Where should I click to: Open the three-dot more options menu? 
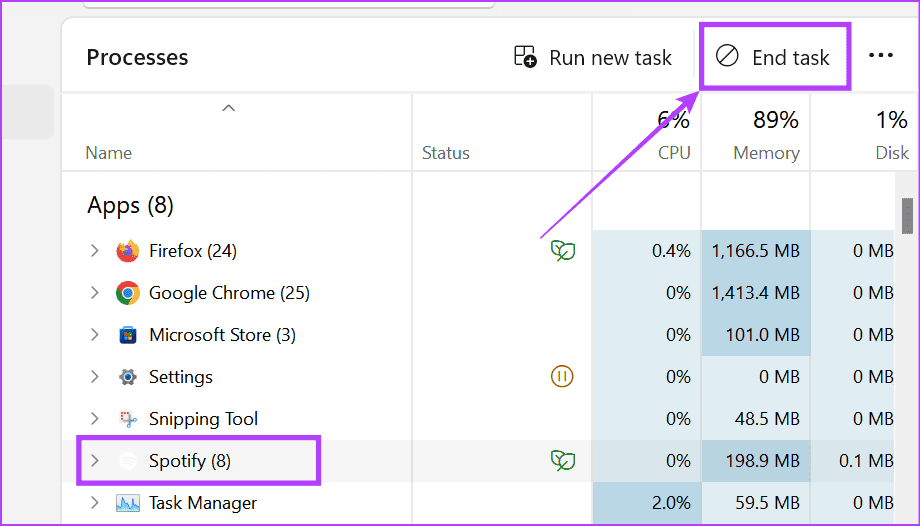tap(881, 56)
